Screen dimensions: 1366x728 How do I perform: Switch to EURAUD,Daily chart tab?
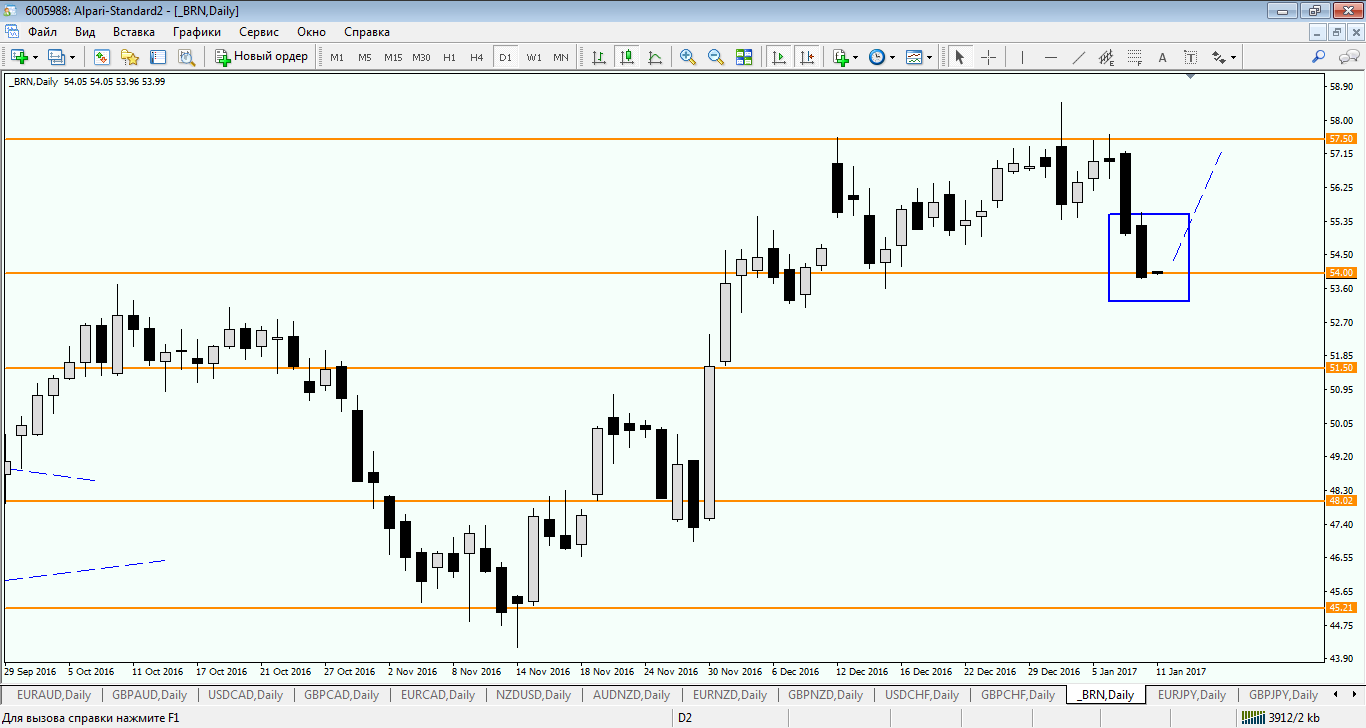[x=54, y=695]
